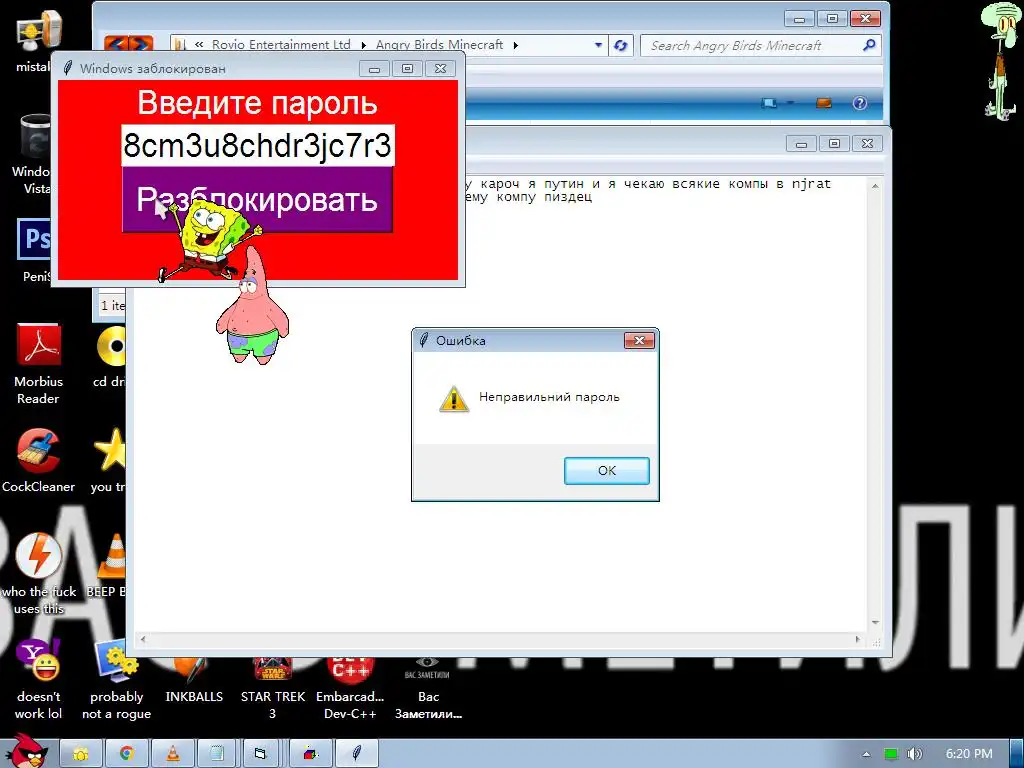This screenshot has height=768, width=1024.
Task: Close the Ошибка error dialog
Action: (x=639, y=340)
